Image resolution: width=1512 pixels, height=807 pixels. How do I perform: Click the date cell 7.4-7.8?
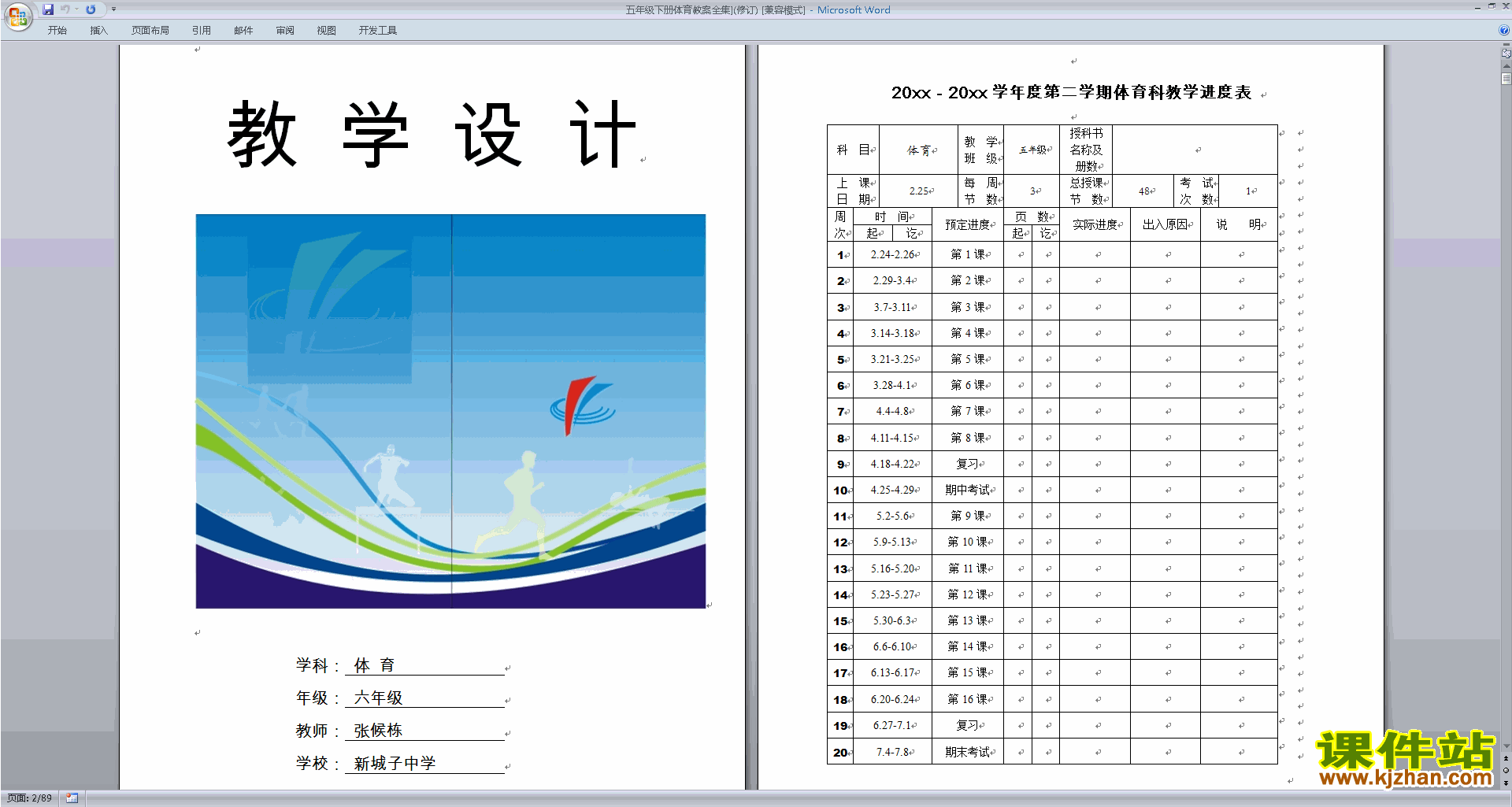(x=893, y=752)
